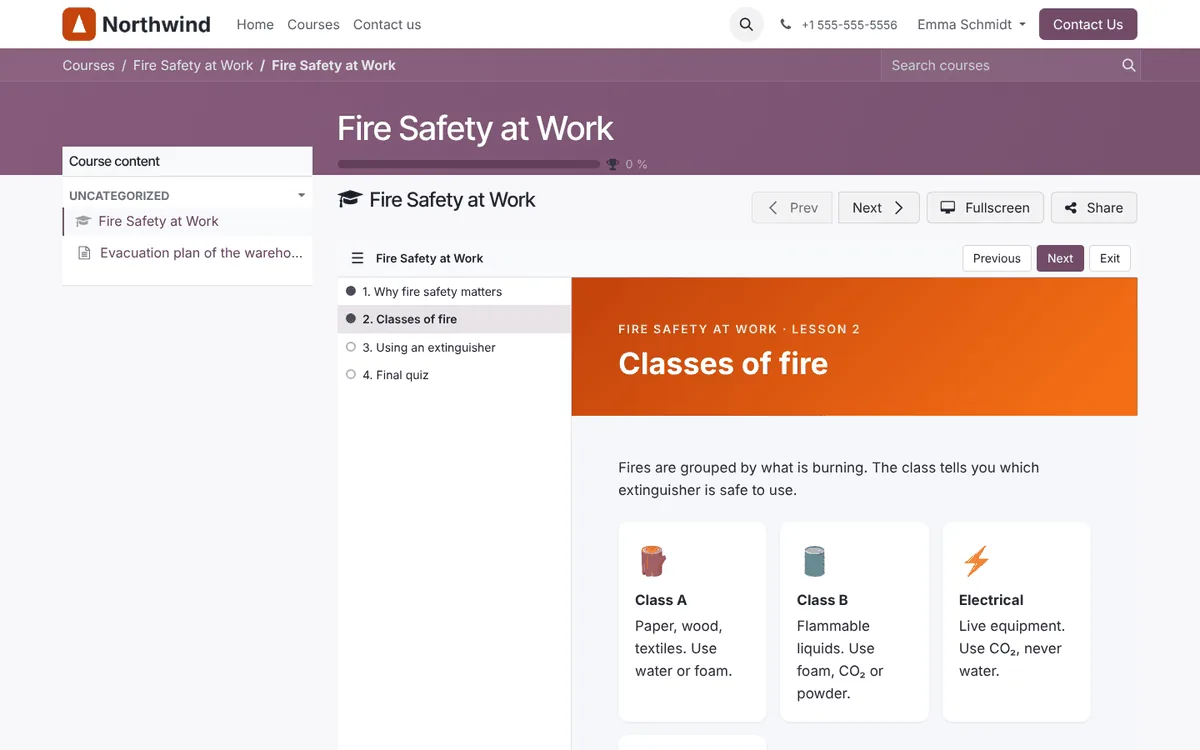Submit search with the Search courses magnifier
This screenshot has width=1200, height=750.
tap(1129, 65)
